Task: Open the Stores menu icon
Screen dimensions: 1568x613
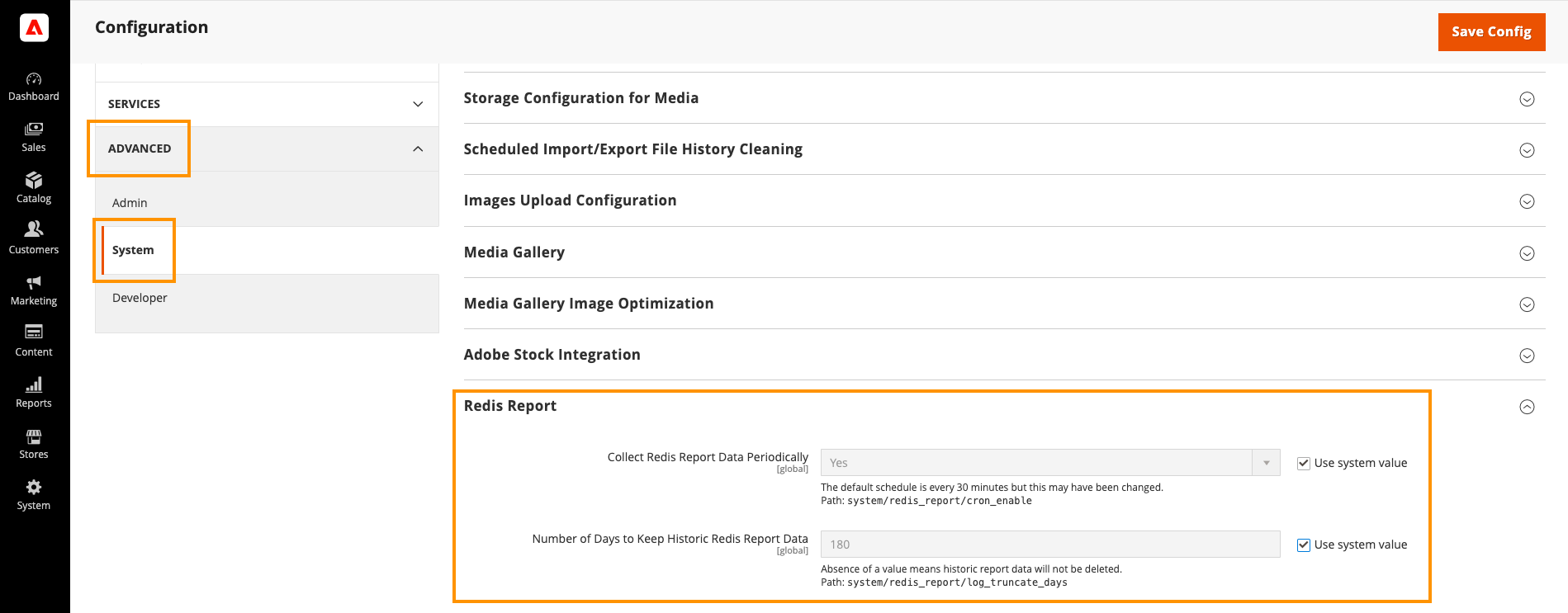Action: [34, 436]
